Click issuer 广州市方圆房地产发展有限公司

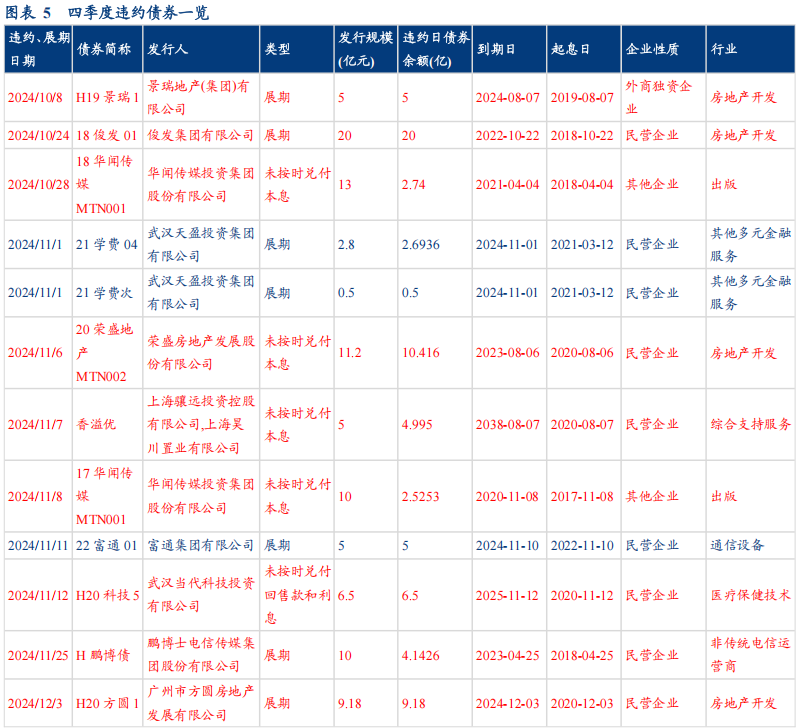[200, 704]
